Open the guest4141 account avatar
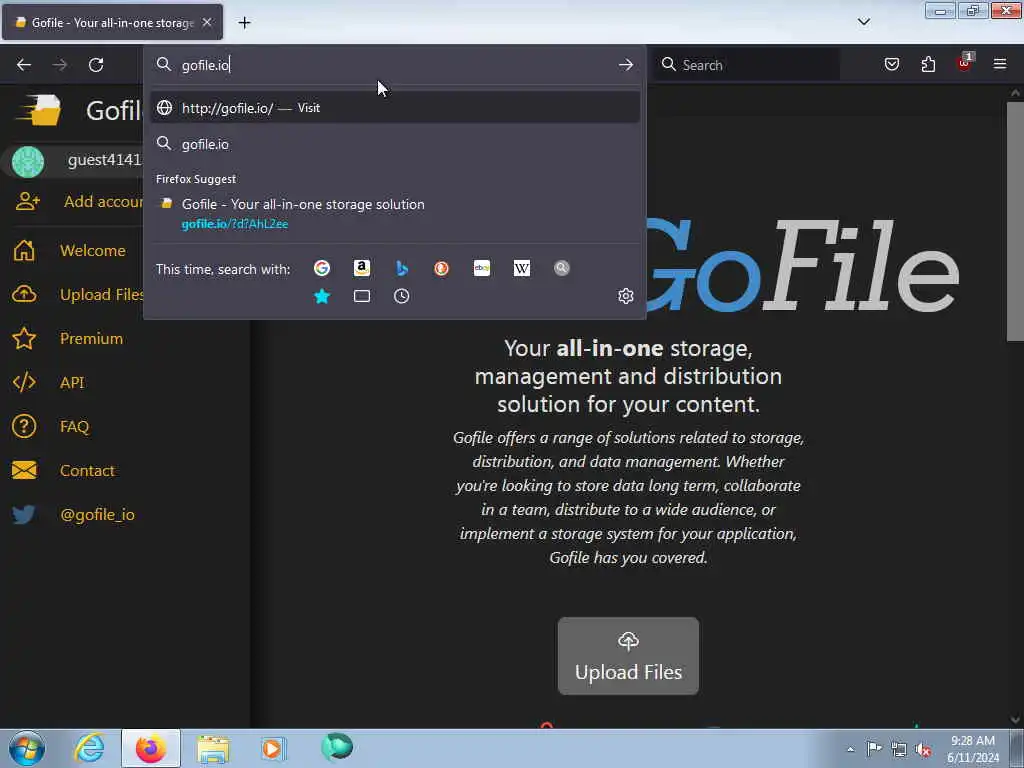Screen dimensions: 1024x768 pyautogui.click(x=28, y=161)
